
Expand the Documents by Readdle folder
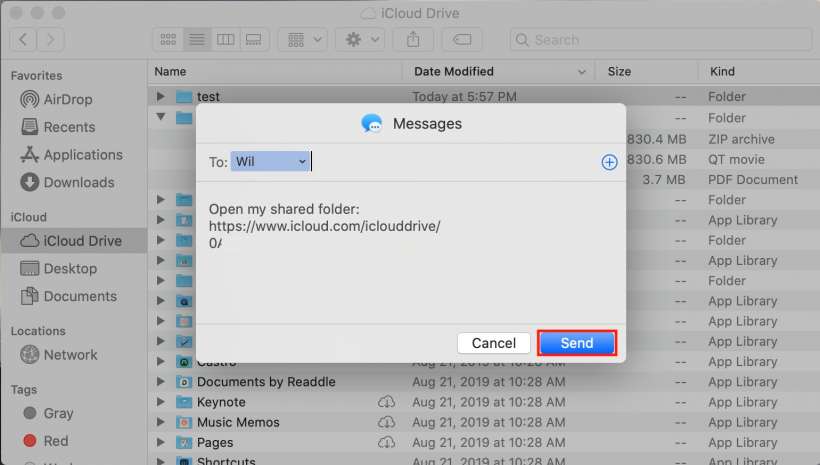coord(161,382)
